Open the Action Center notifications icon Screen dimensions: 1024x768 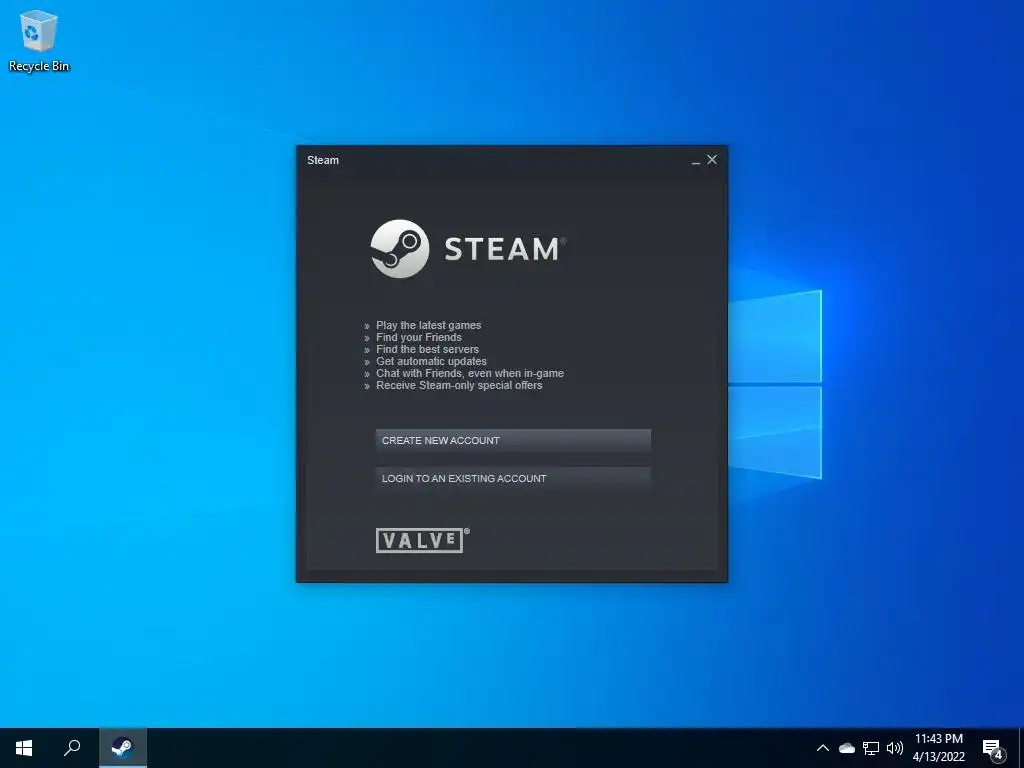click(x=993, y=748)
